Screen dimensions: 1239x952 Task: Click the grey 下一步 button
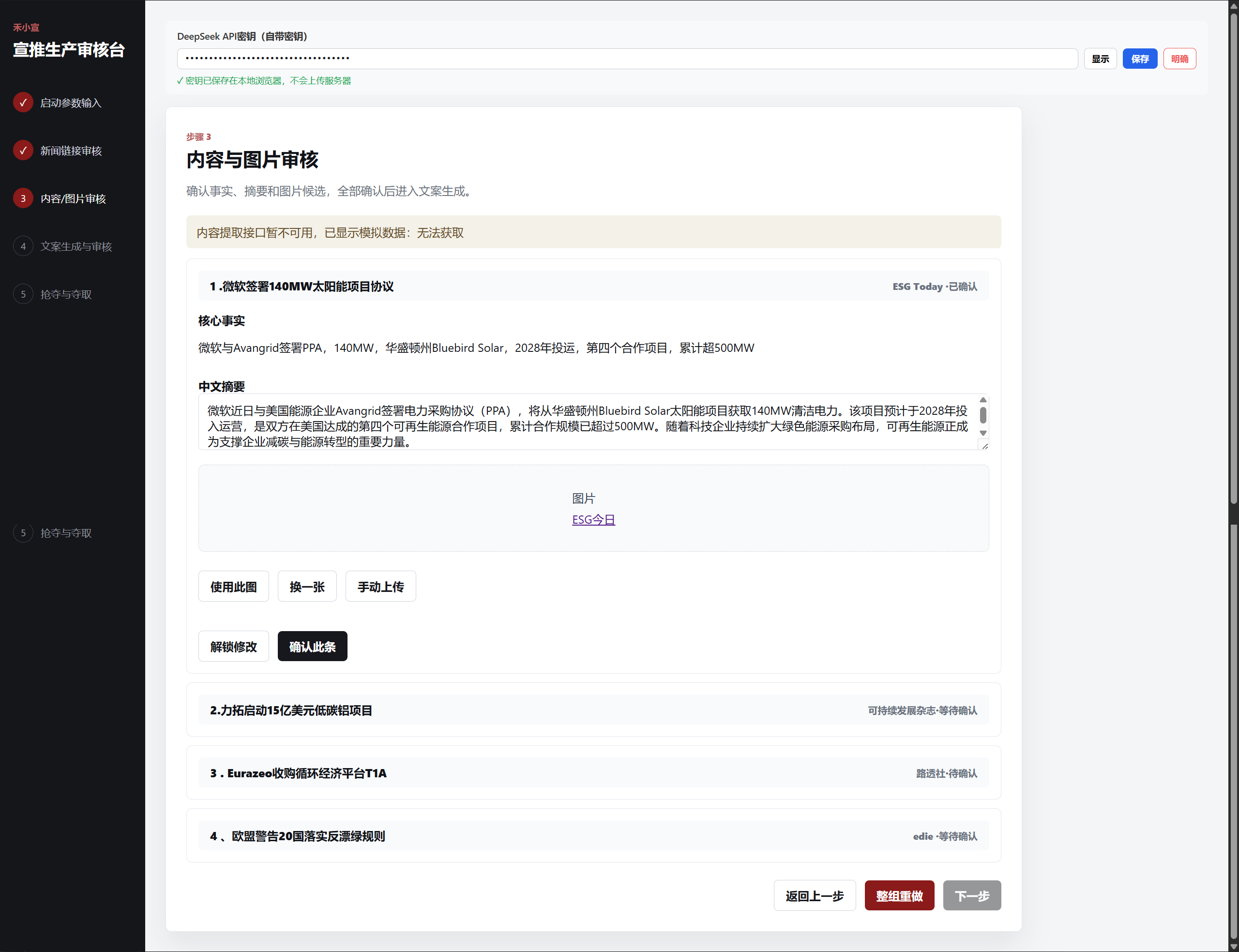click(971, 895)
